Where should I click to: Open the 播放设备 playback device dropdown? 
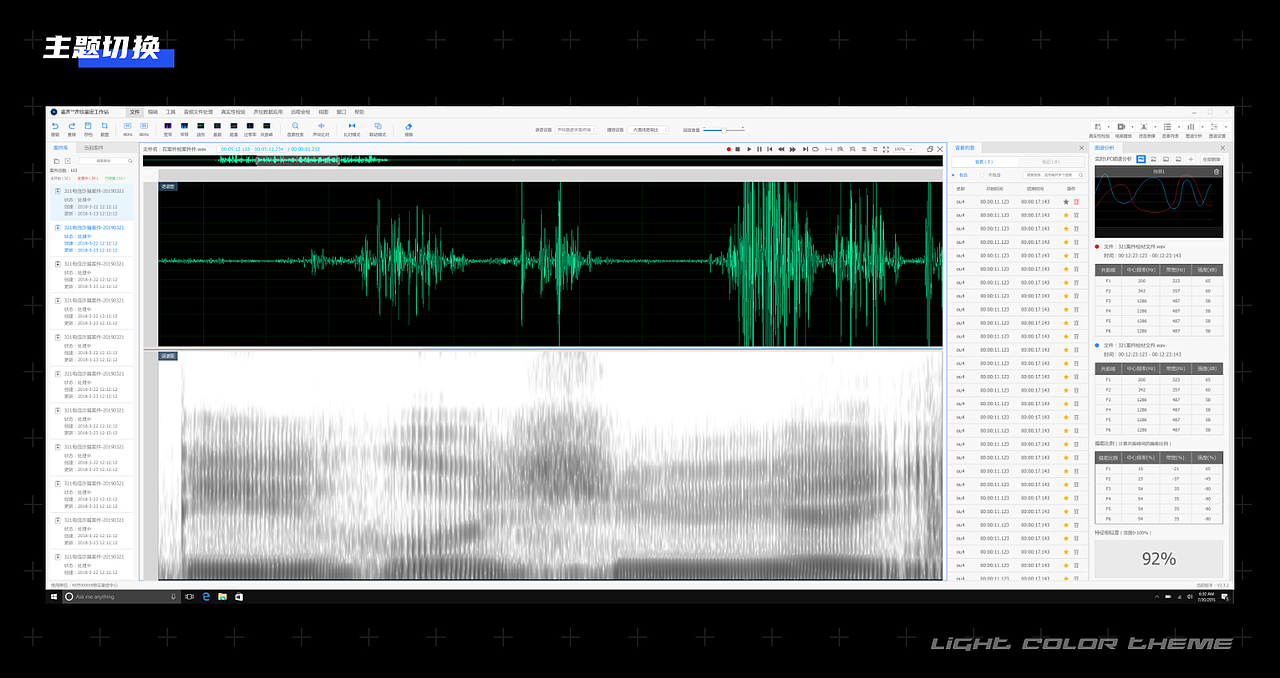[x=648, y=129]
